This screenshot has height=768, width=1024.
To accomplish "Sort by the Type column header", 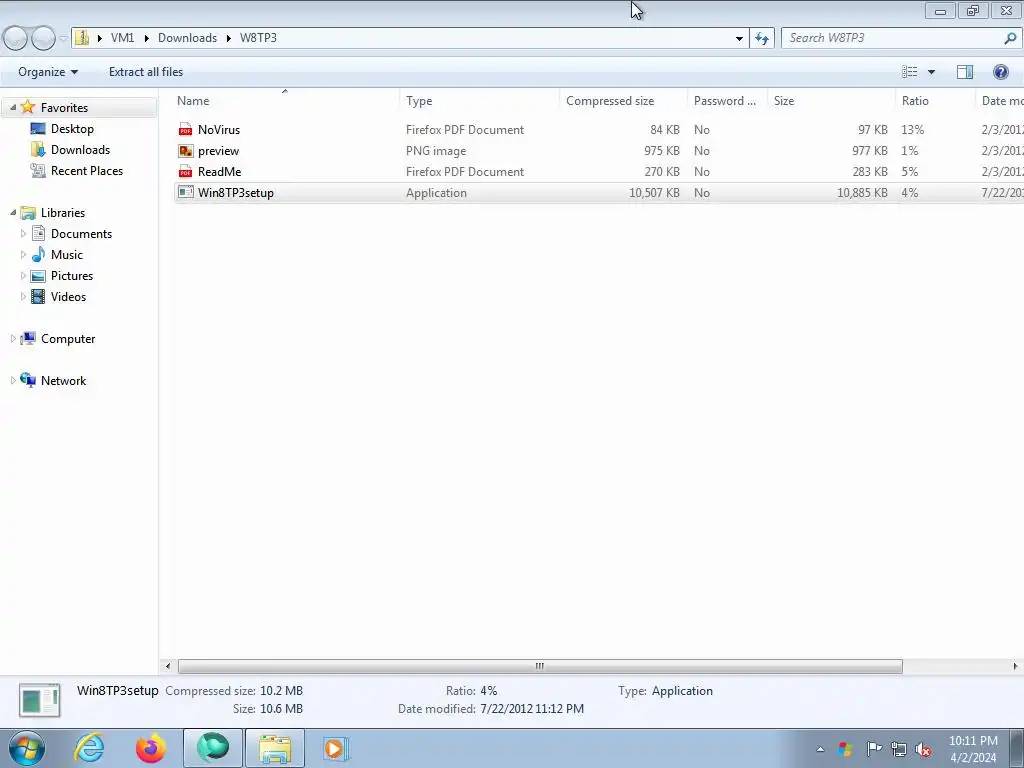I will coord(479,101).
